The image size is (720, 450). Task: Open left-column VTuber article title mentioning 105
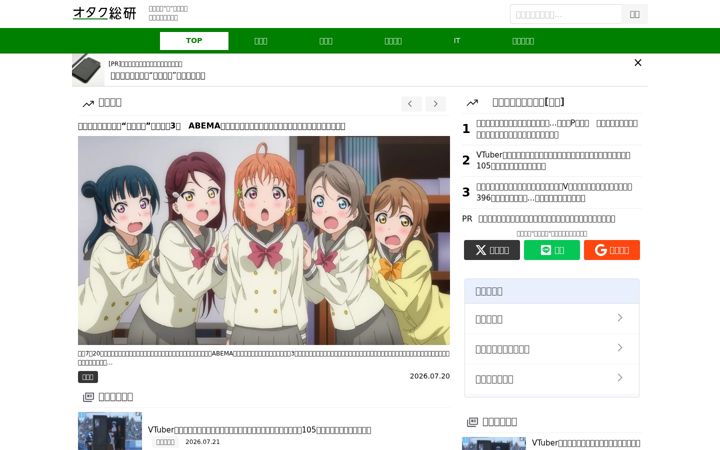pos(259,430)
